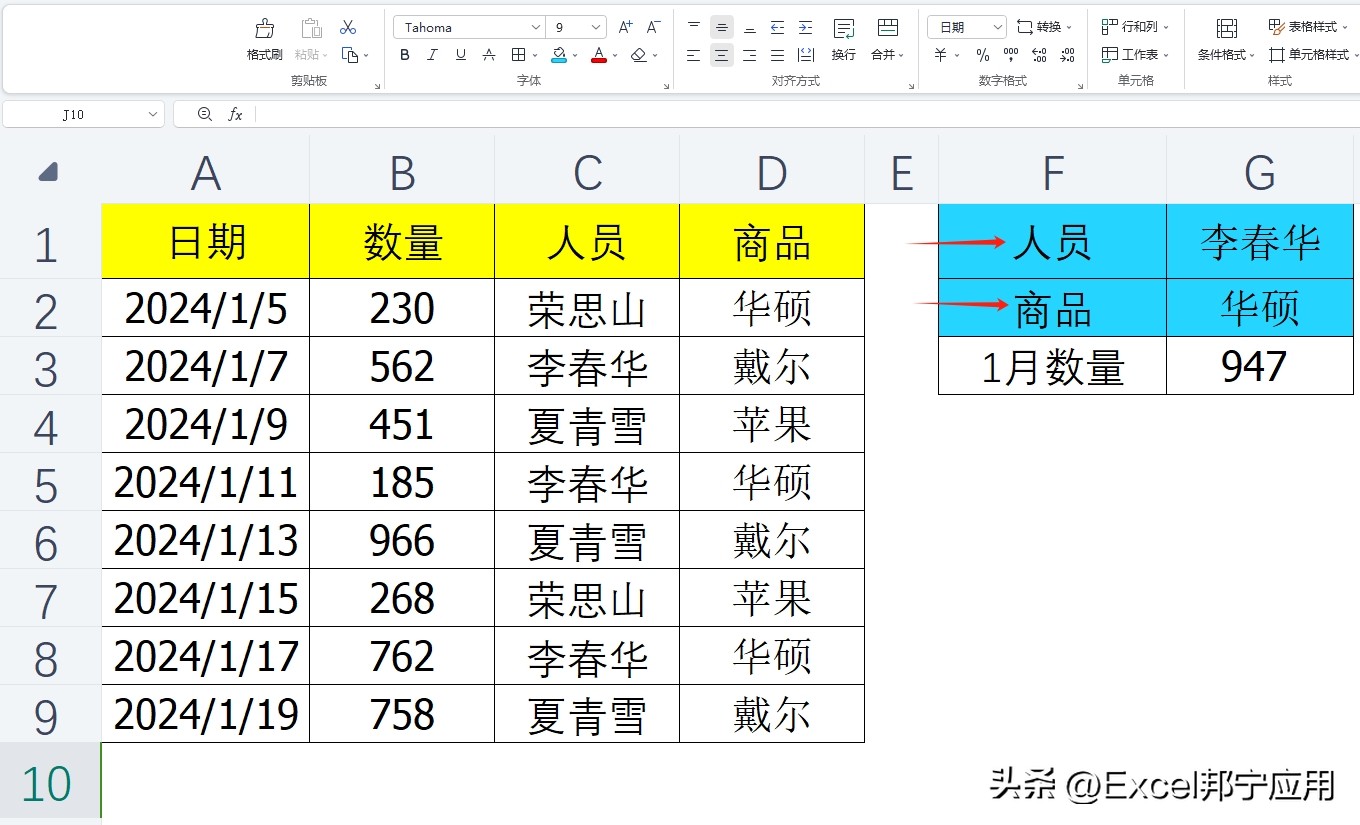The height and width of the screenshot is (825, 1360).
Task: Open the table style (表格样式) menu
Action: [1309, 27]
